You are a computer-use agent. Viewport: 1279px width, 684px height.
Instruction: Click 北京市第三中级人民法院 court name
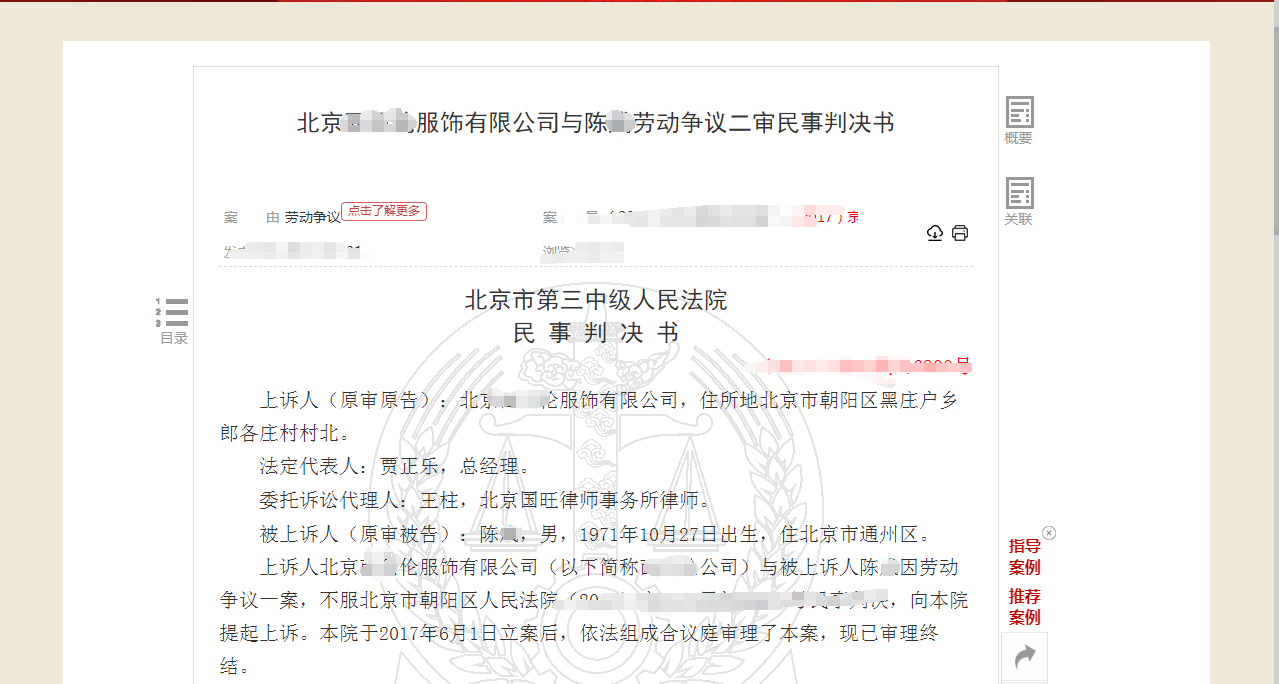click(596, 300)
